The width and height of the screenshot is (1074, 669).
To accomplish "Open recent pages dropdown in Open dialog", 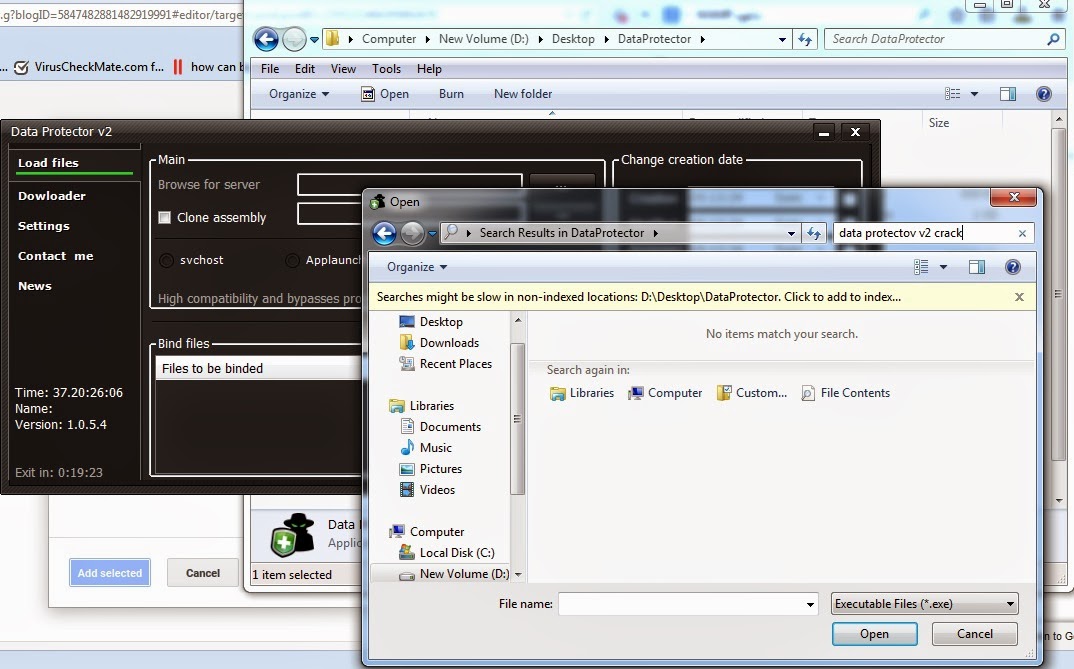I will click(432, 234).
